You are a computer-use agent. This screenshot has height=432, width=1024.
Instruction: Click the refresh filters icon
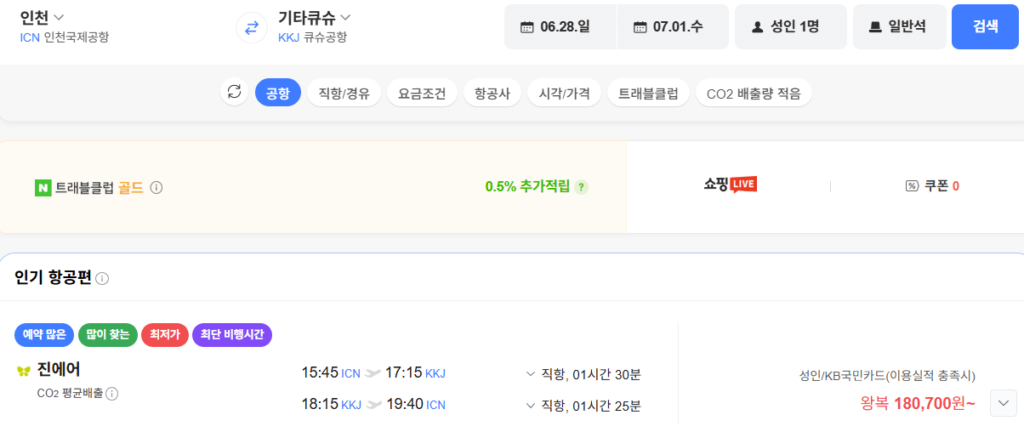pyautogui.click(x=234, y=92)
